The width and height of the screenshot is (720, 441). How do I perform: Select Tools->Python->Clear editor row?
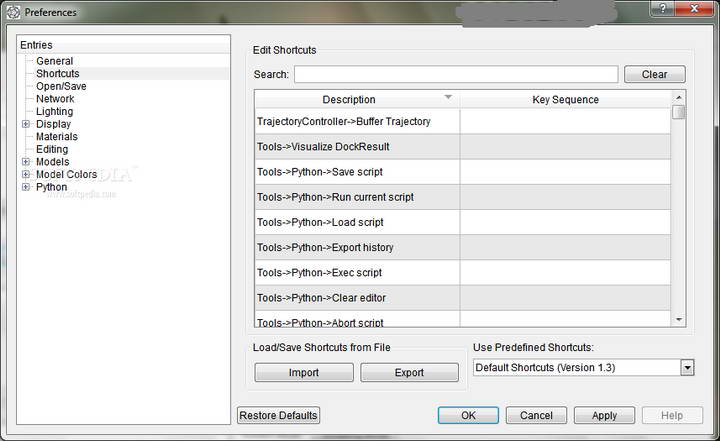coord(462,298)
